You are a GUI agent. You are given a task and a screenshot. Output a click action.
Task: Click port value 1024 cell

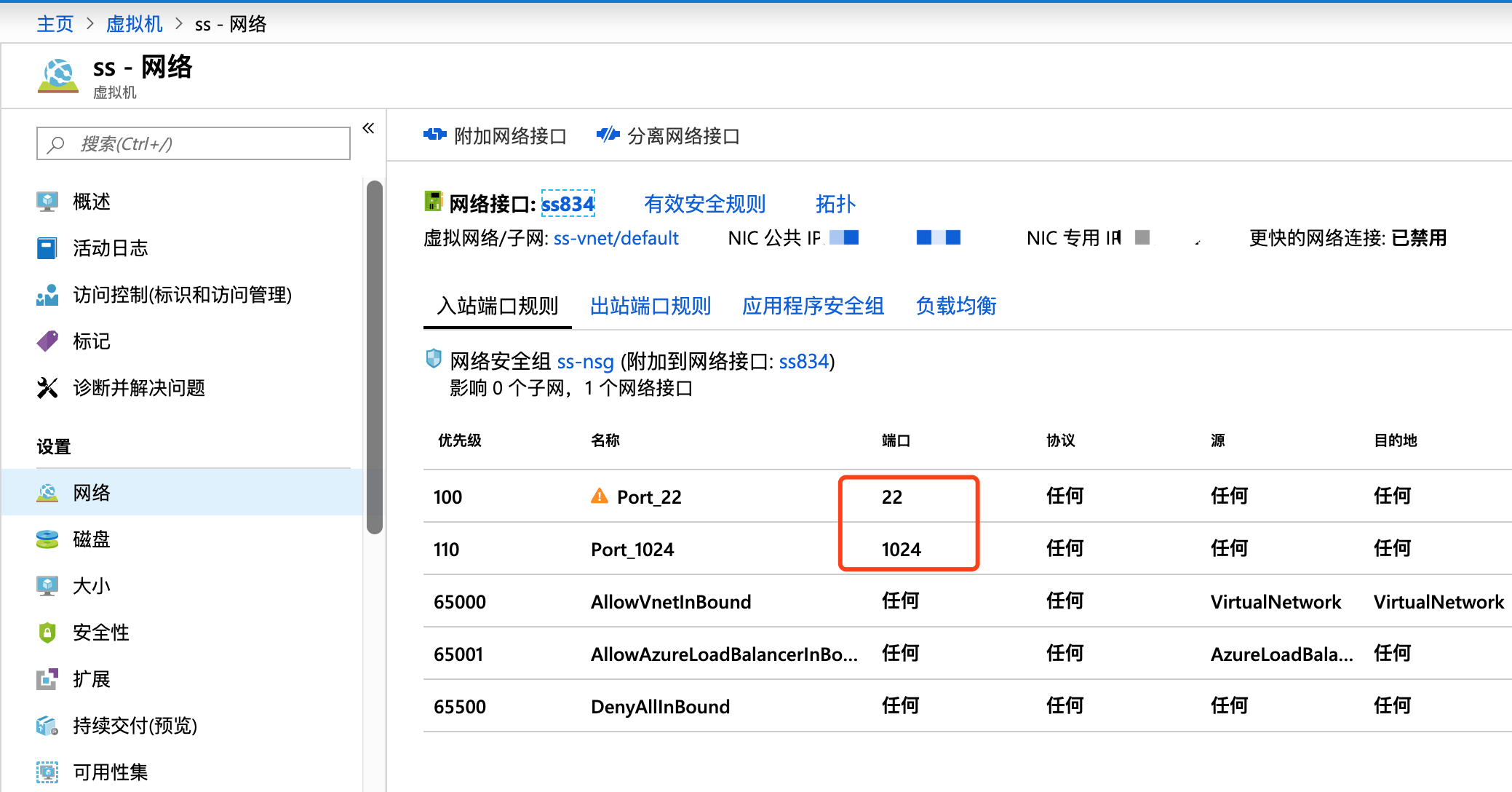(902, 549)
